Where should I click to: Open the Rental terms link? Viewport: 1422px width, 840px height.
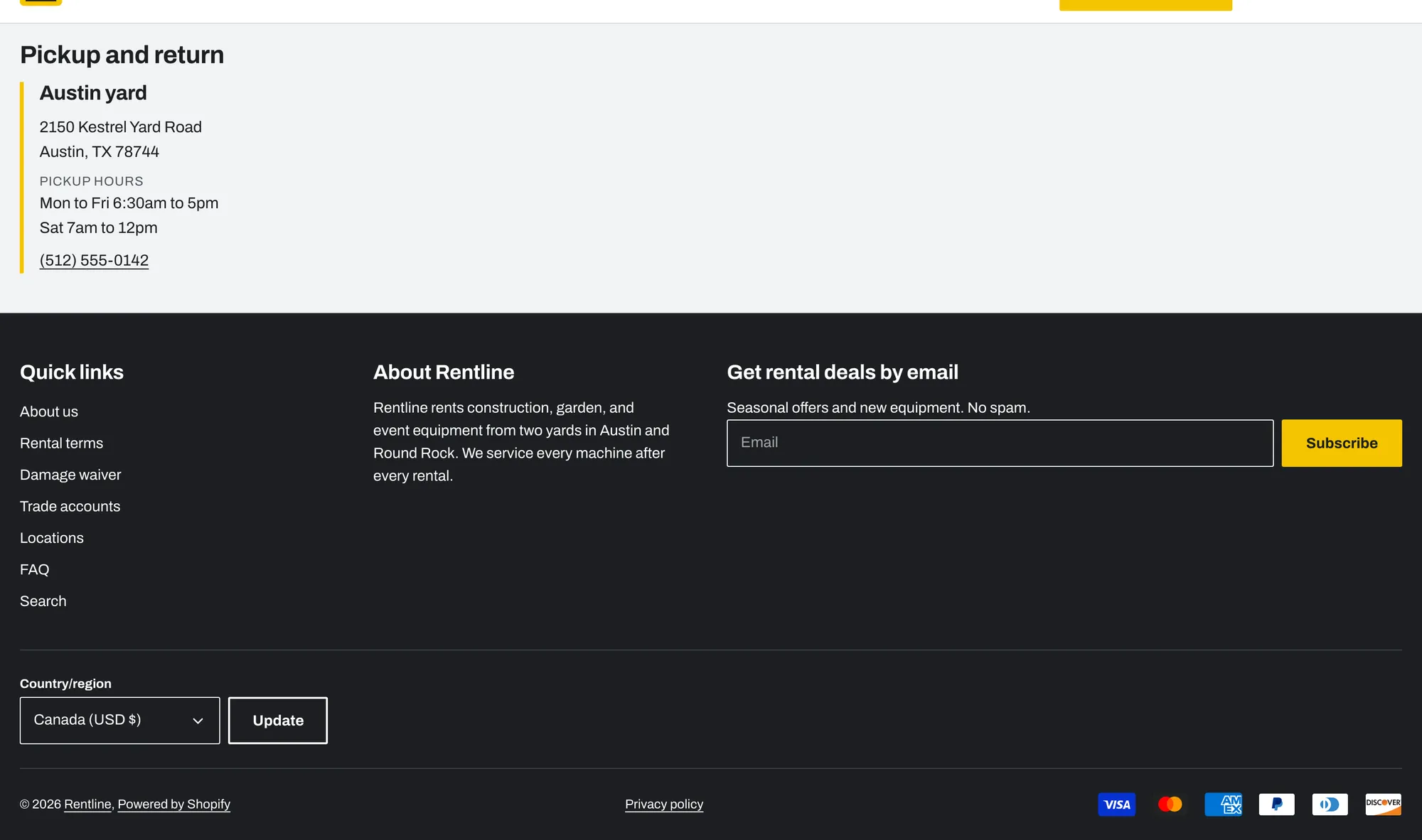pyautogui.click(x=61, y=443)
